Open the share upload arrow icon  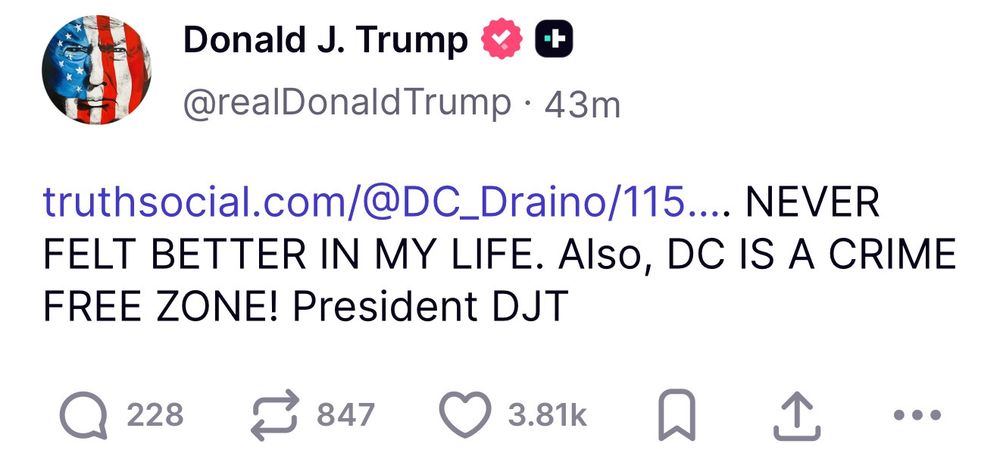click(797, 415)
